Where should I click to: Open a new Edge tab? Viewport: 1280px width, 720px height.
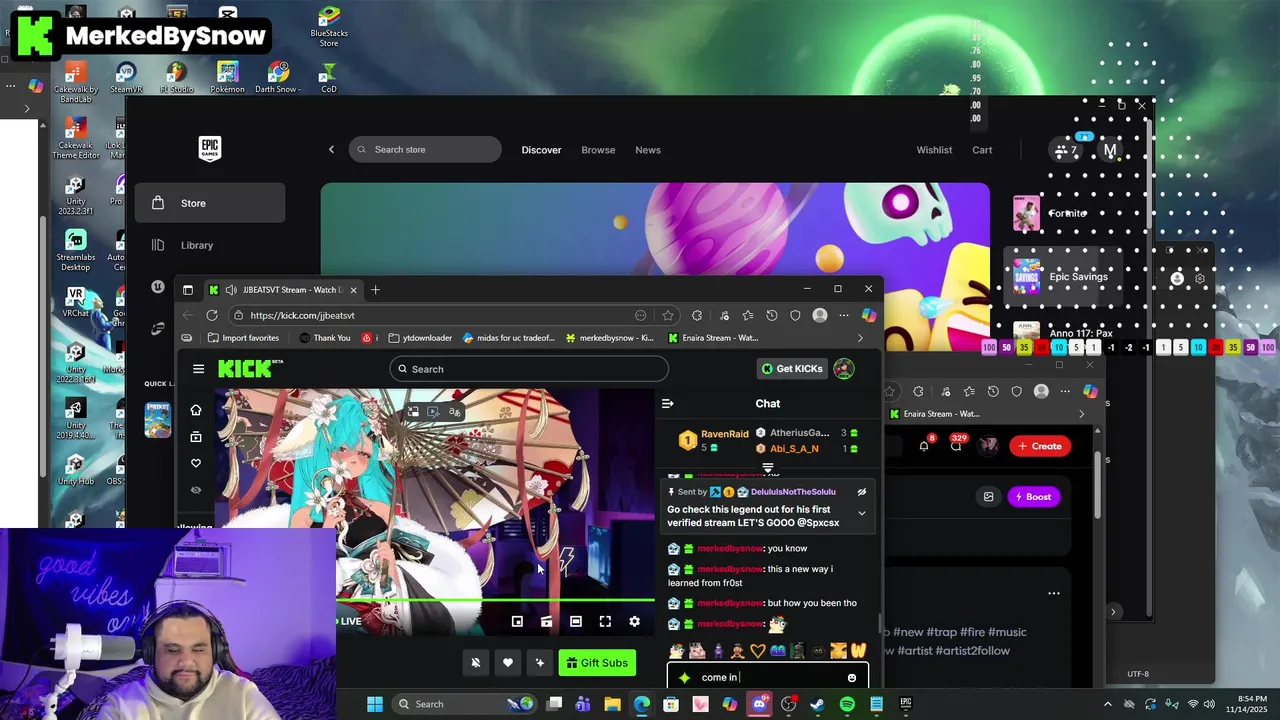[375, 290]
